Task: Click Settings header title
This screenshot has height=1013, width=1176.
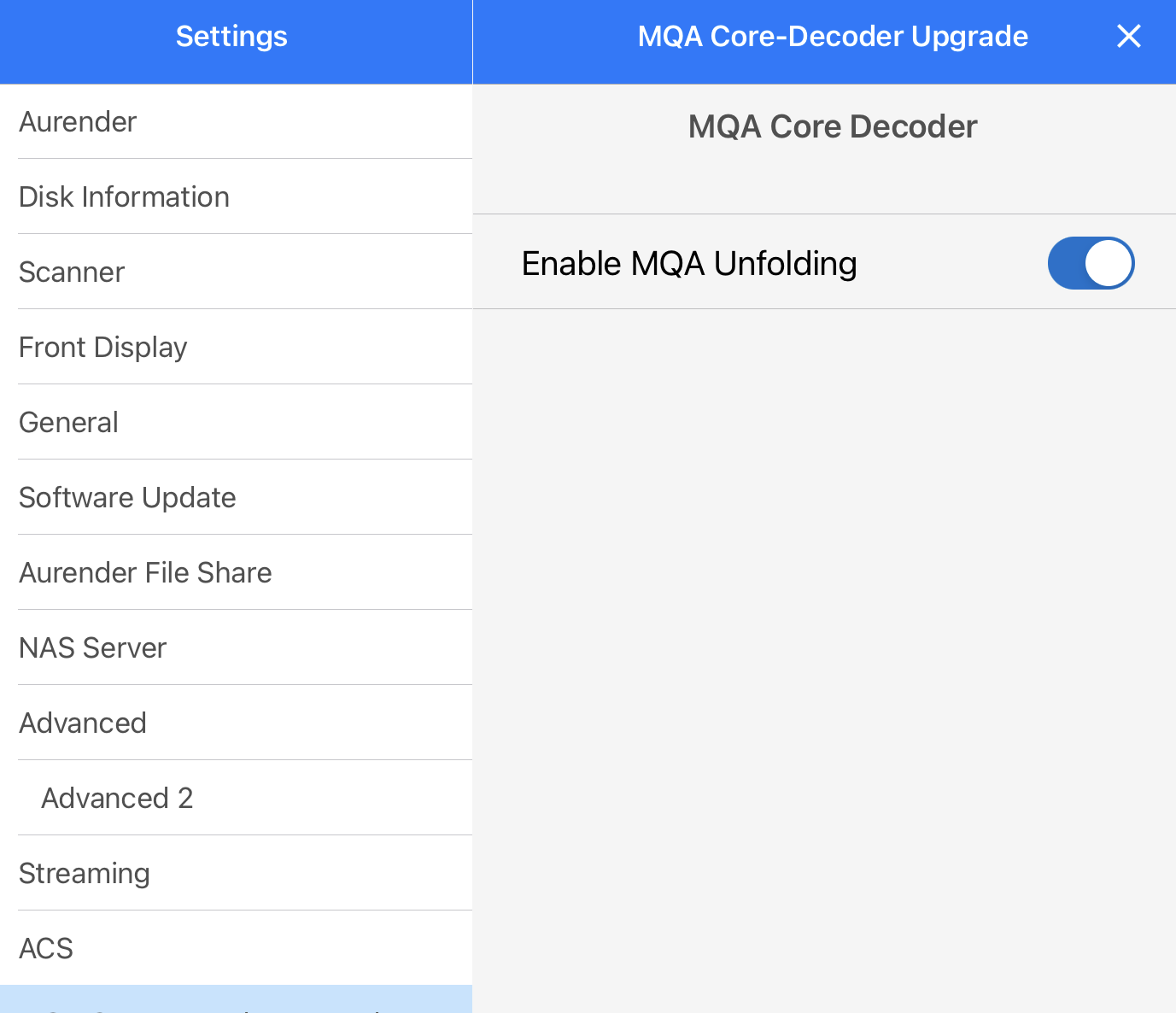Action: [x=231, y=36]
